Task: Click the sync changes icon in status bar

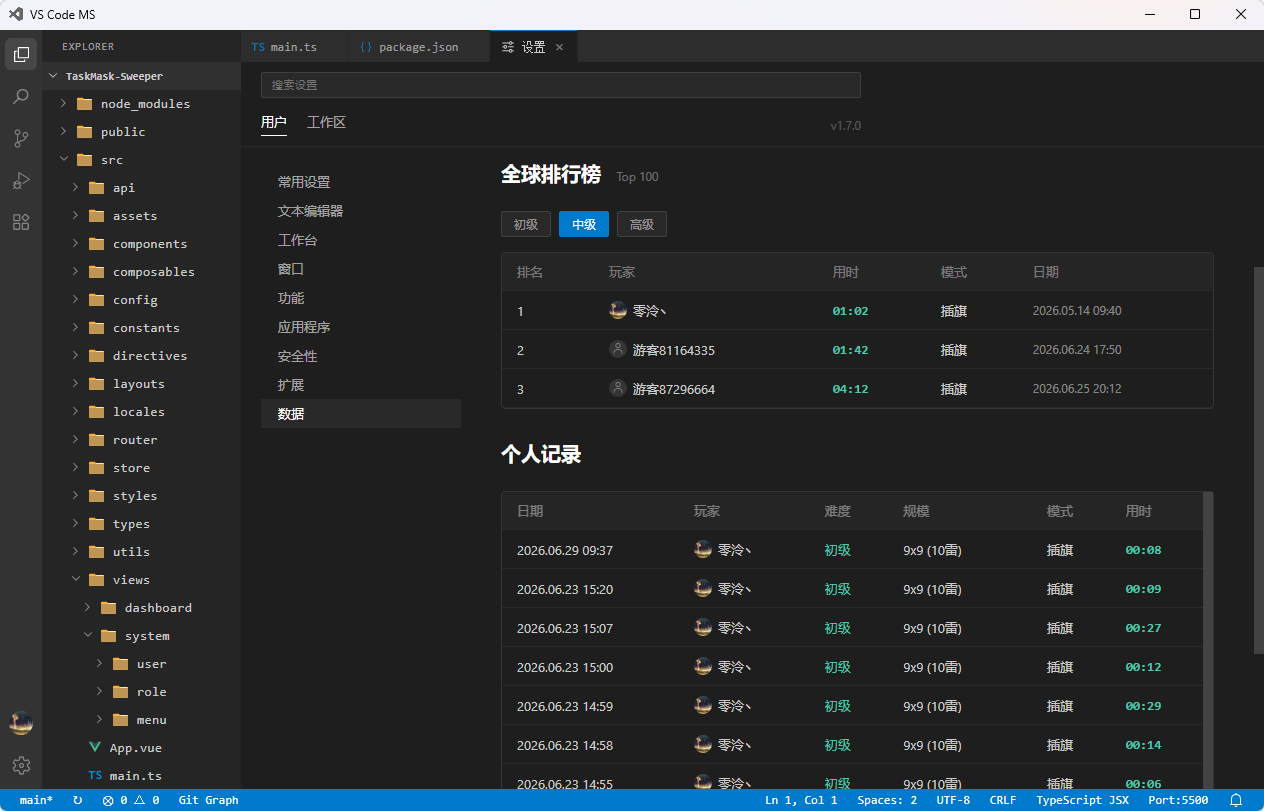Action: pyautogui.click(x=77, y=800)
